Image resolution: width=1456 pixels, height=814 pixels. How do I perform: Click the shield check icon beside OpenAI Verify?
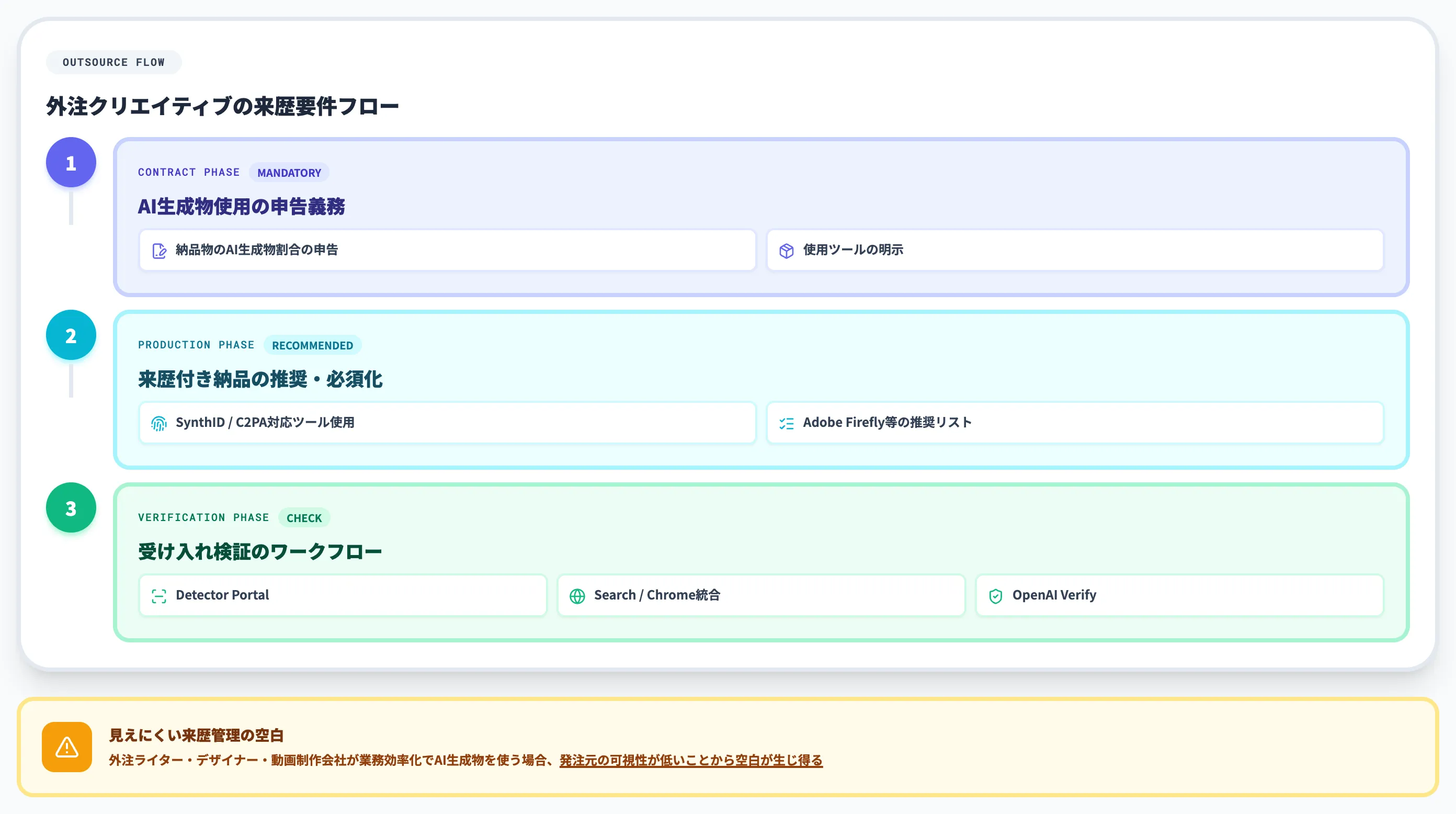pos(995,596)
